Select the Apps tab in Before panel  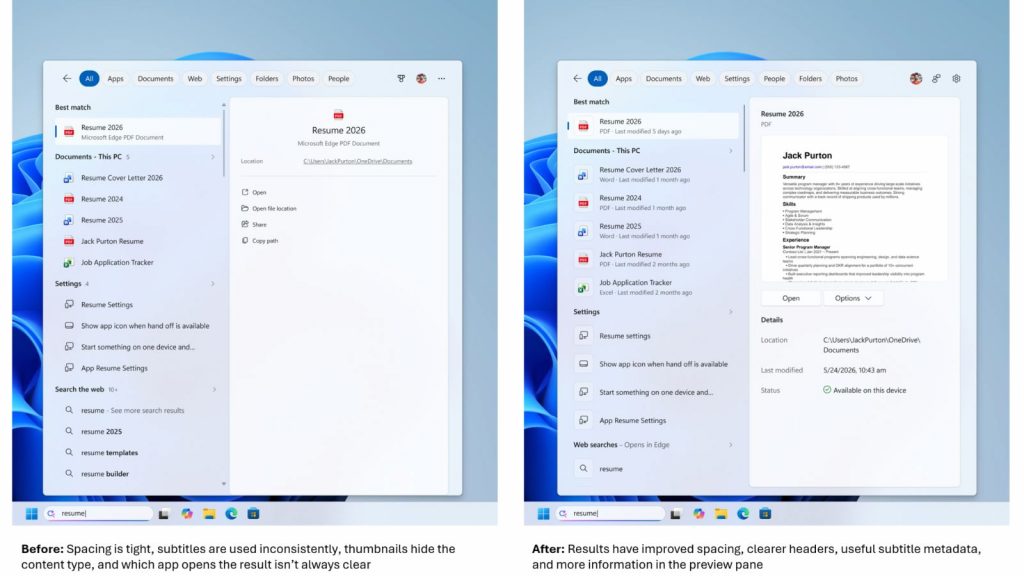pos(116,78)
